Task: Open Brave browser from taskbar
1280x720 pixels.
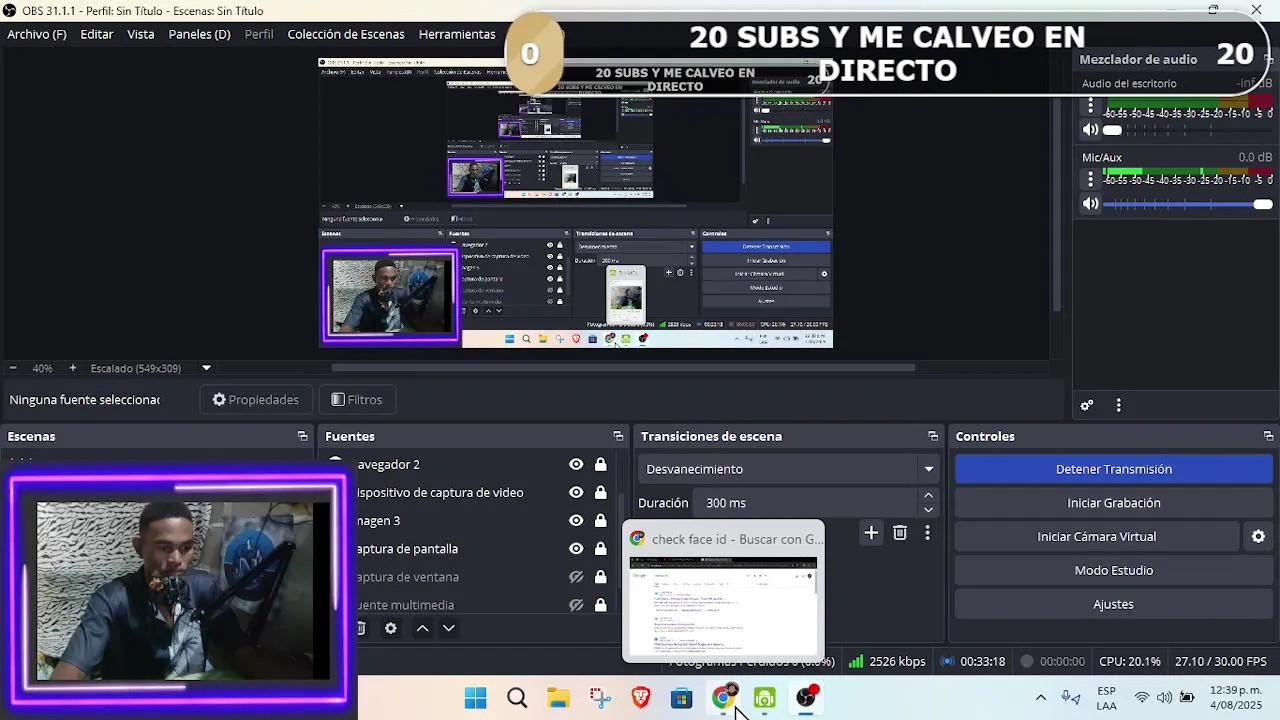Action: pyautogui.click(x=641, y=698)
